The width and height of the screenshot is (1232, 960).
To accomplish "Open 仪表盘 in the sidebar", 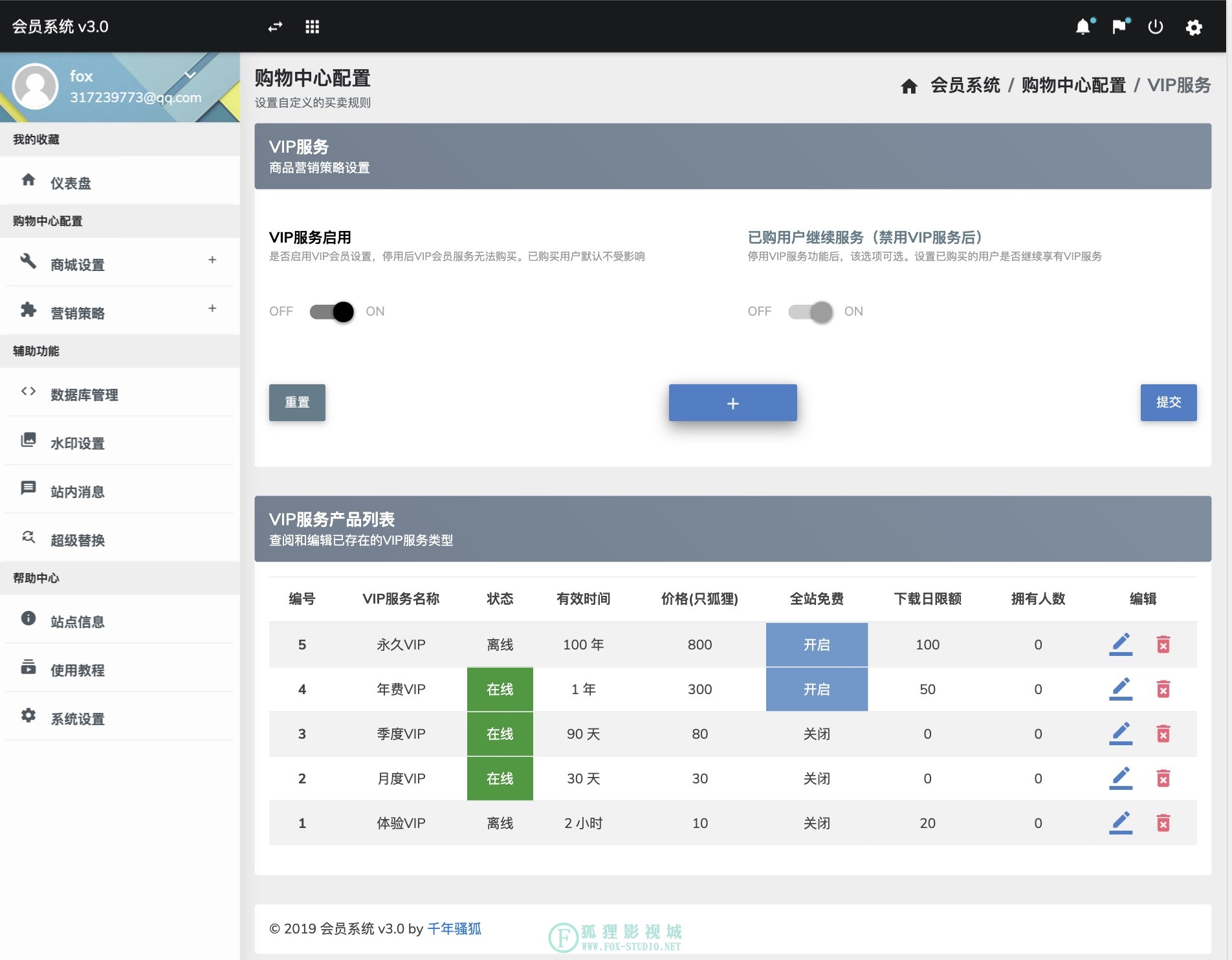I will [120, 182].
